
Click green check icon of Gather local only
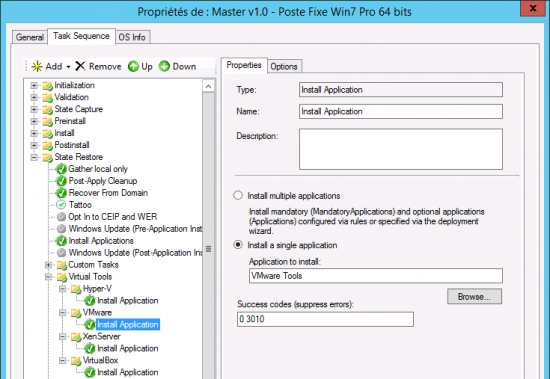[x=61, y=169]
